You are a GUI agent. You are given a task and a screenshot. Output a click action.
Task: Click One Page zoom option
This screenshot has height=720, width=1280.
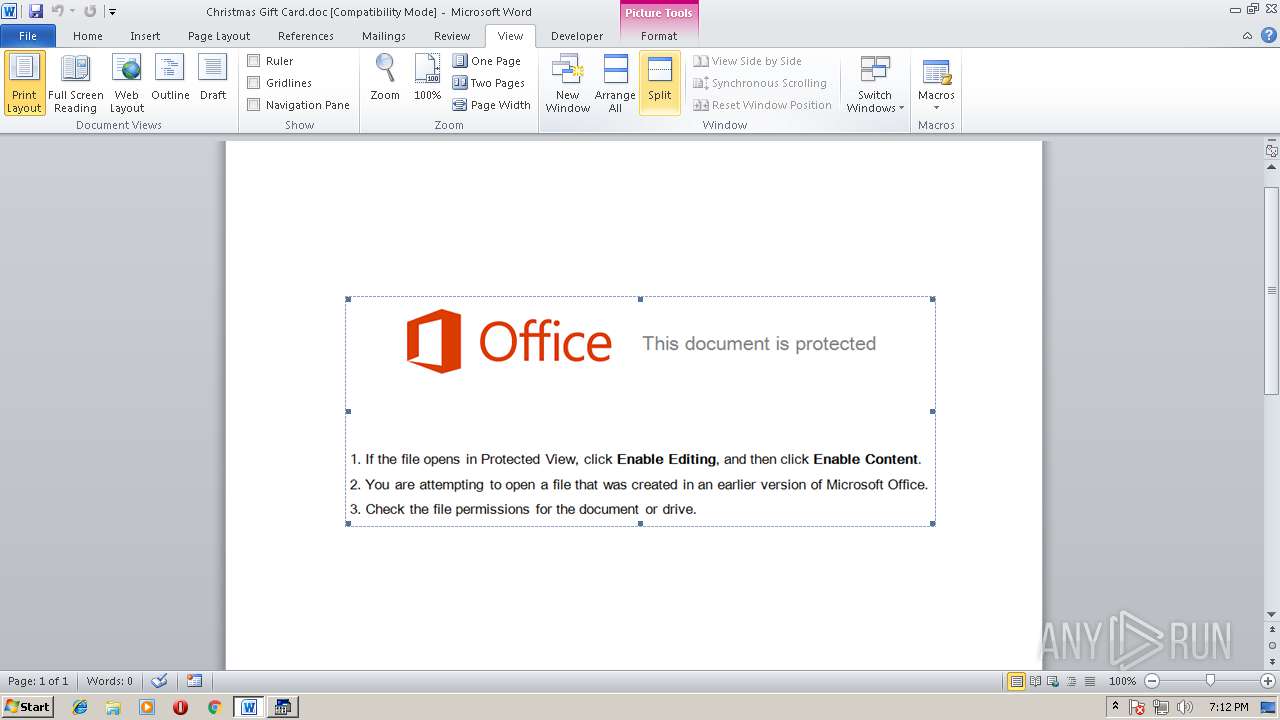click(487, 61)
